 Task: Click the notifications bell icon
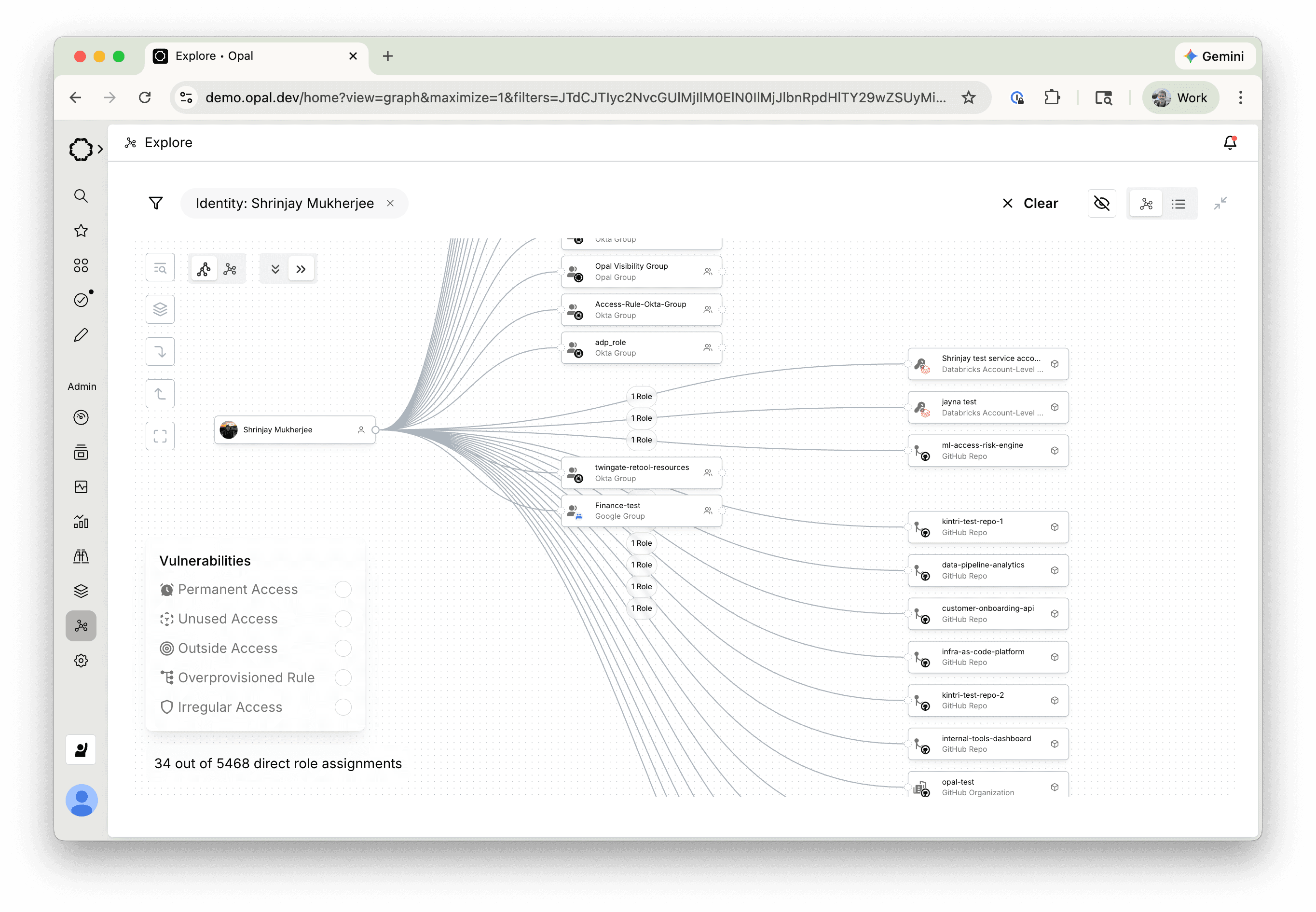tap(1230, 143)
